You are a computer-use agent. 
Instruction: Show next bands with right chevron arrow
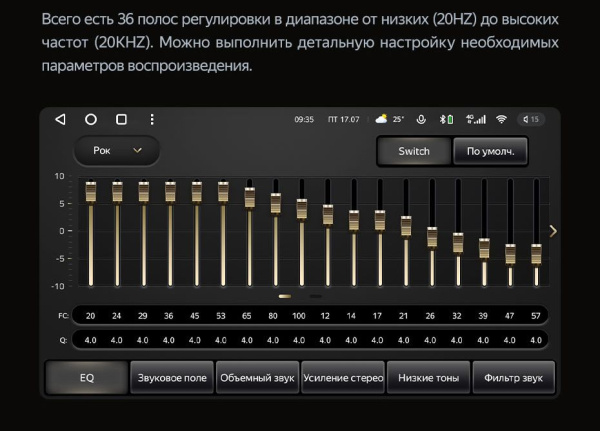[553, 231]
